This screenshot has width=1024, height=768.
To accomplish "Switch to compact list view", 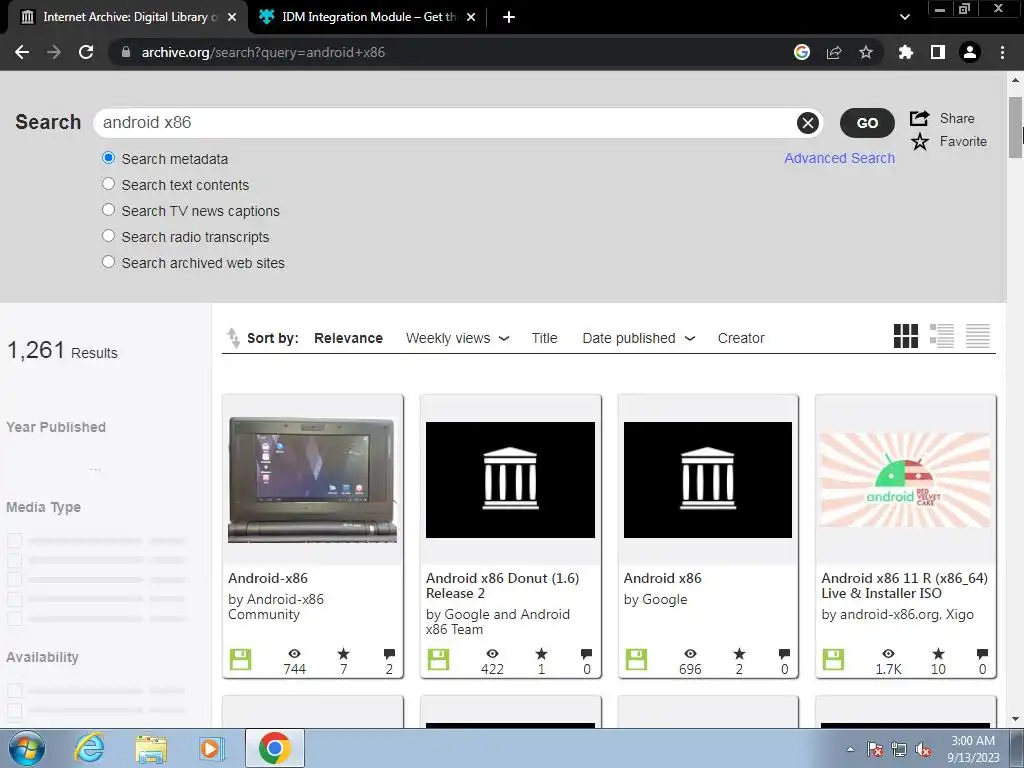I will pos(978,336).
